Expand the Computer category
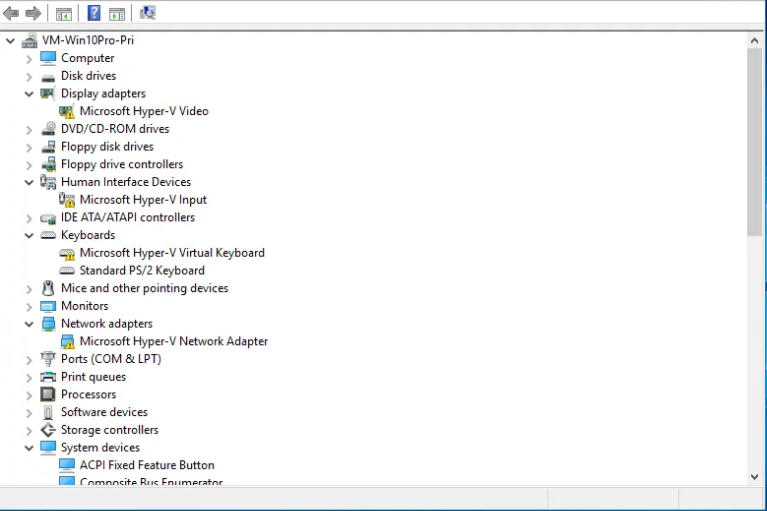 pyautogui.click(x=29, y=59)
